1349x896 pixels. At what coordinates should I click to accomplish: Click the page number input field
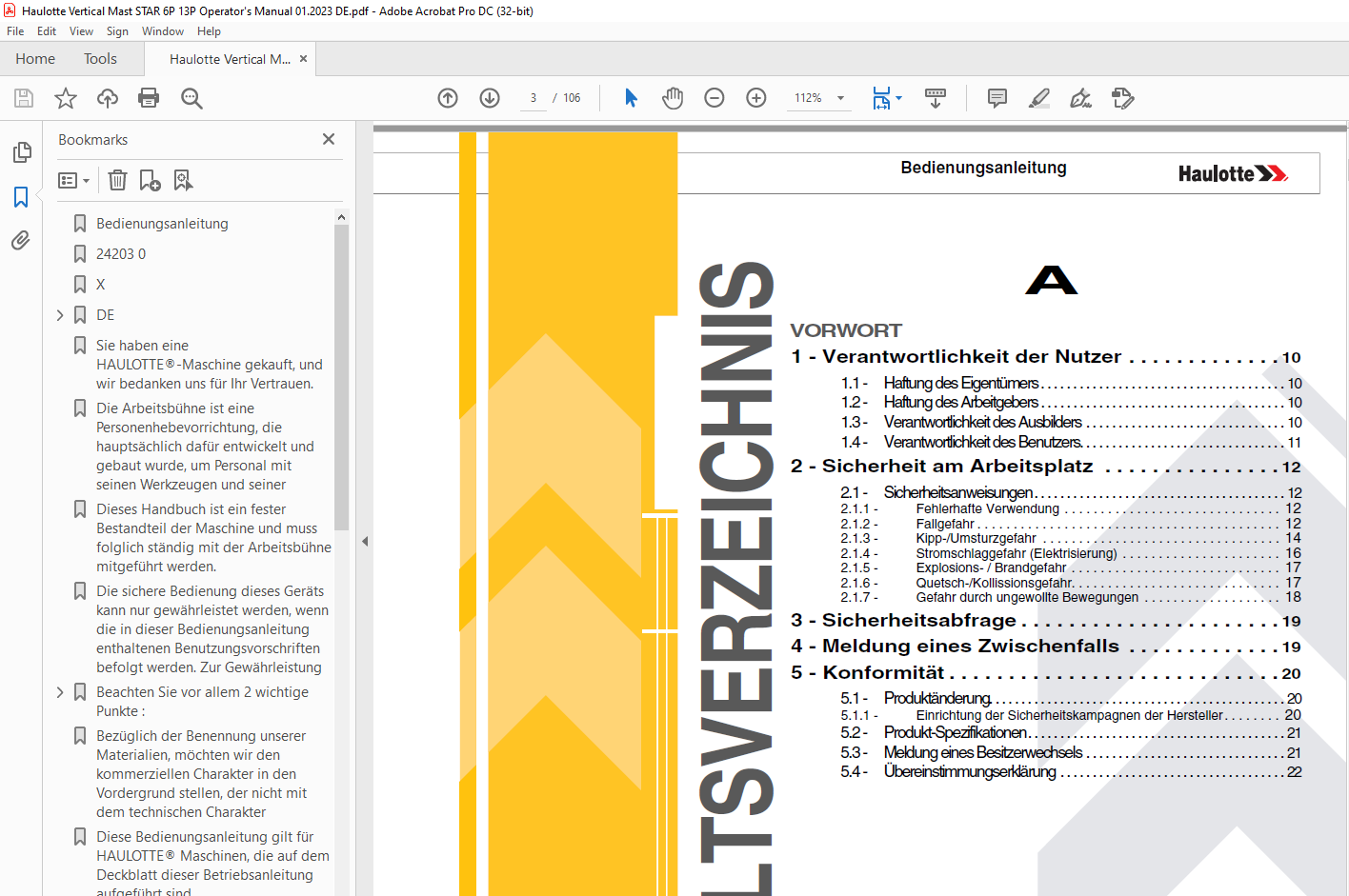tap(534, 98)
